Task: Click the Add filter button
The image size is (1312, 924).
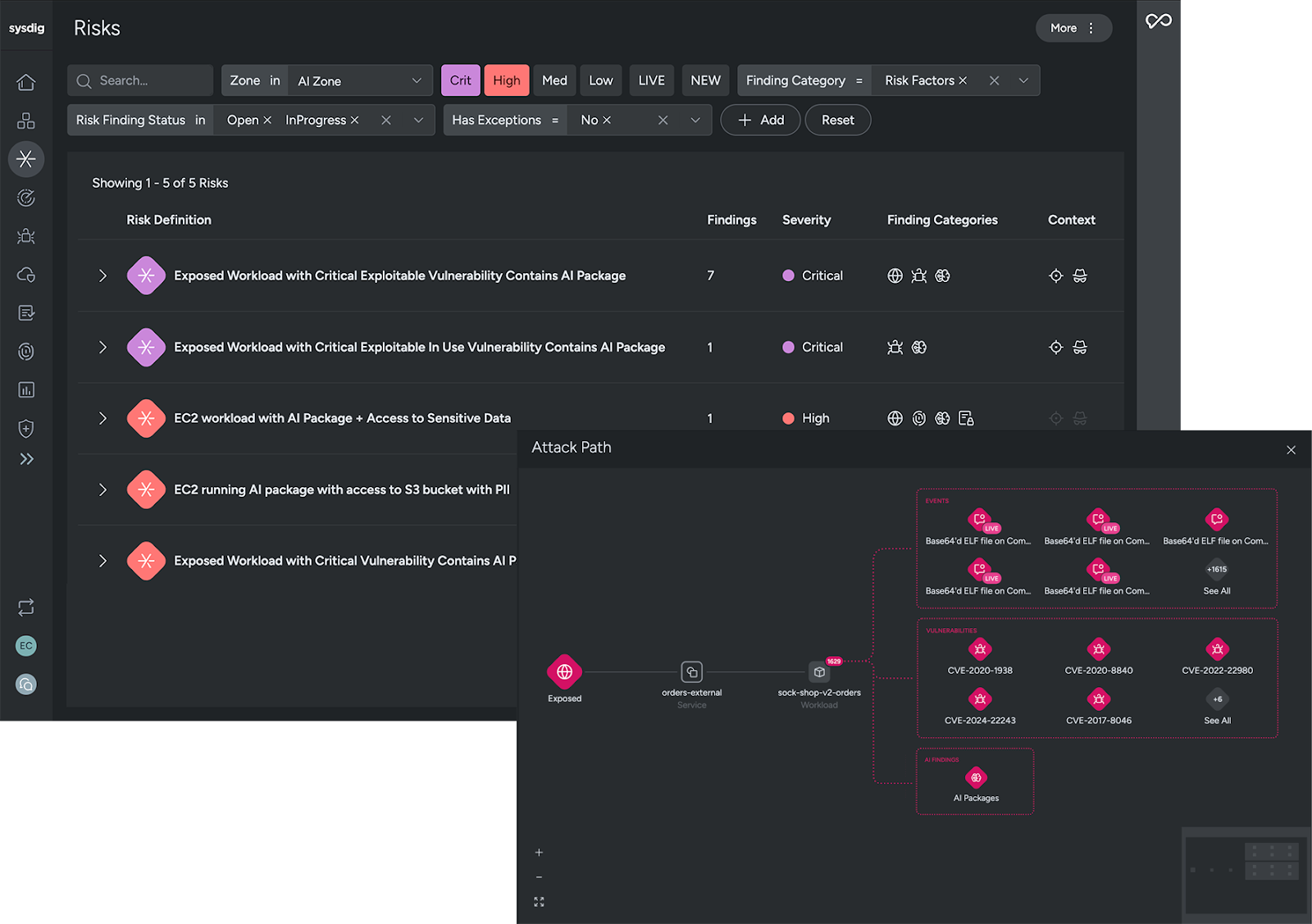Action: pos(760,120)
